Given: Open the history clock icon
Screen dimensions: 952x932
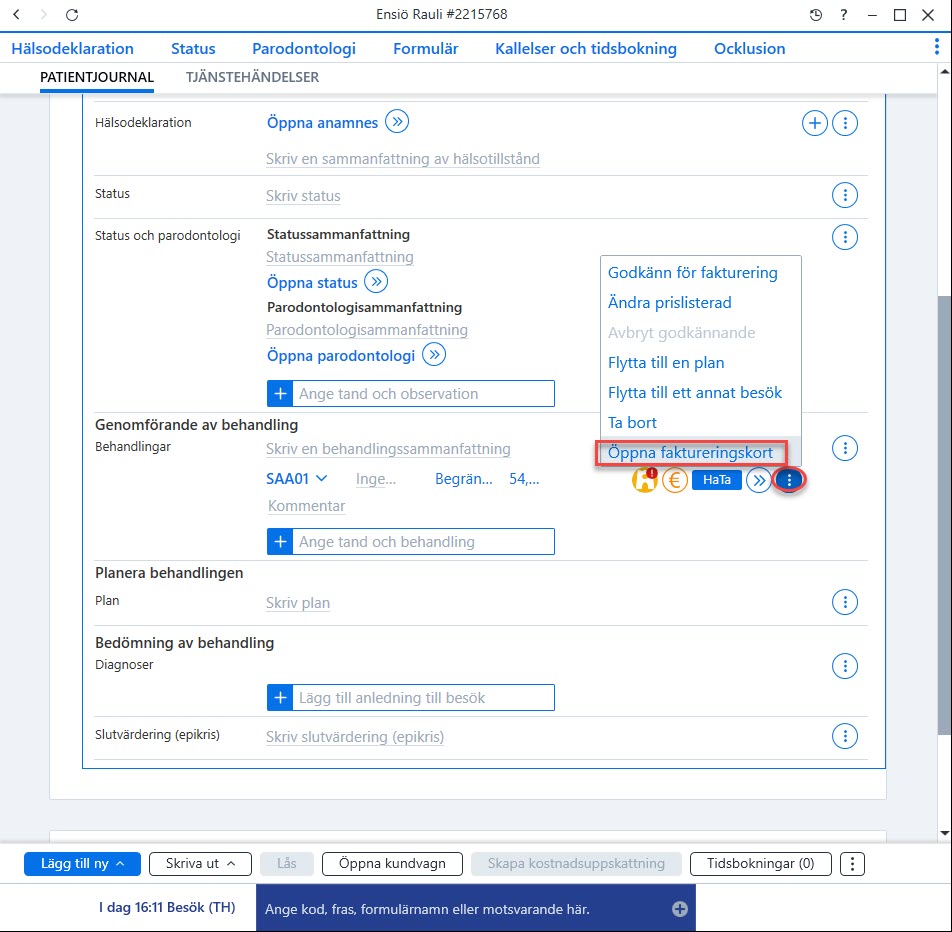Looking at the screenshot, I should point(815,15).
